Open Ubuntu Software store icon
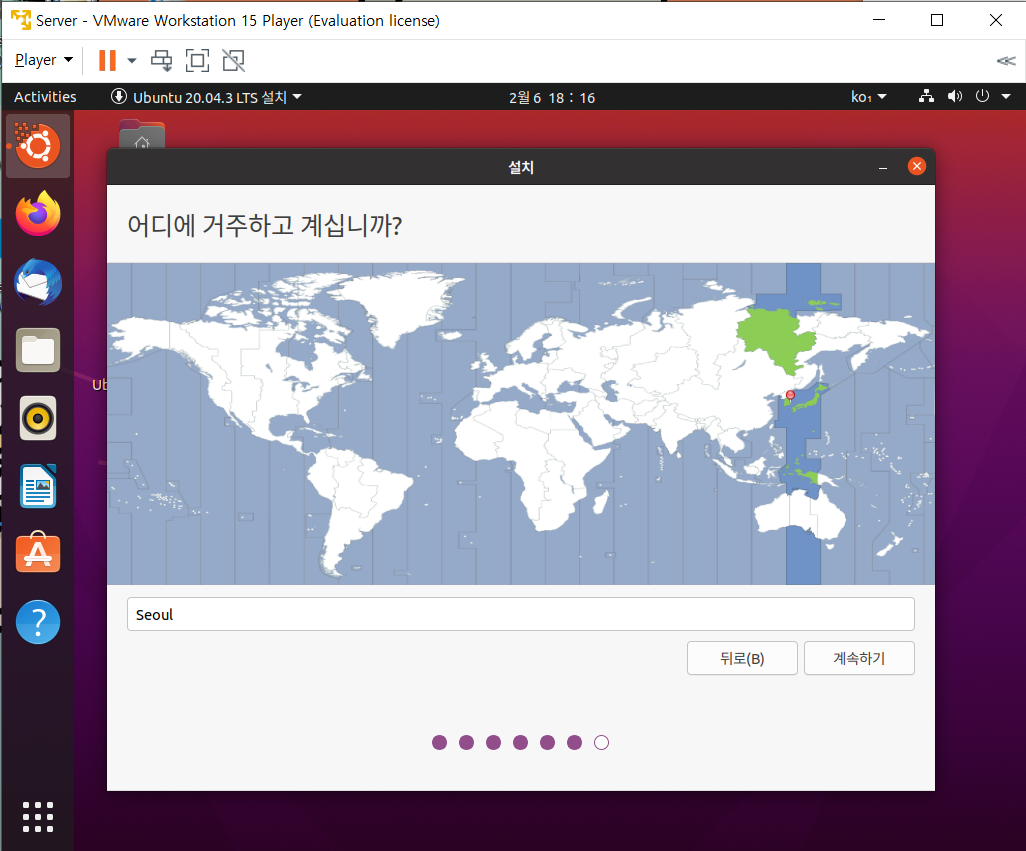Viewport: 1026px width, 851px height. pos(38,553)
